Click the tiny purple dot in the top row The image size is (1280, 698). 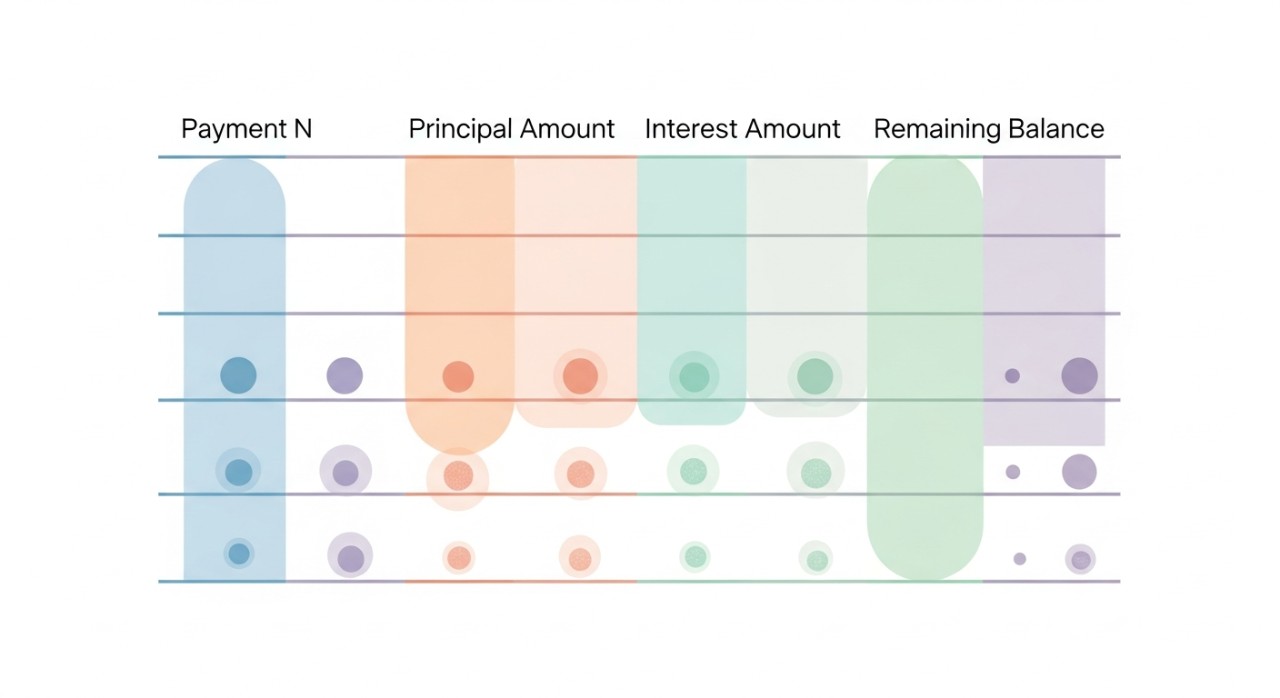coord(1012,376)
